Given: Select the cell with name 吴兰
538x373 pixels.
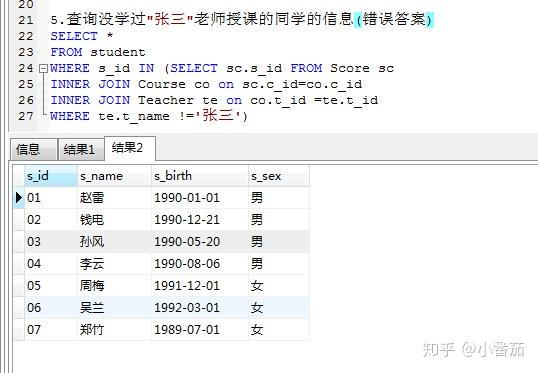Looking at the screenshot, I should click(x=114, y=307).
